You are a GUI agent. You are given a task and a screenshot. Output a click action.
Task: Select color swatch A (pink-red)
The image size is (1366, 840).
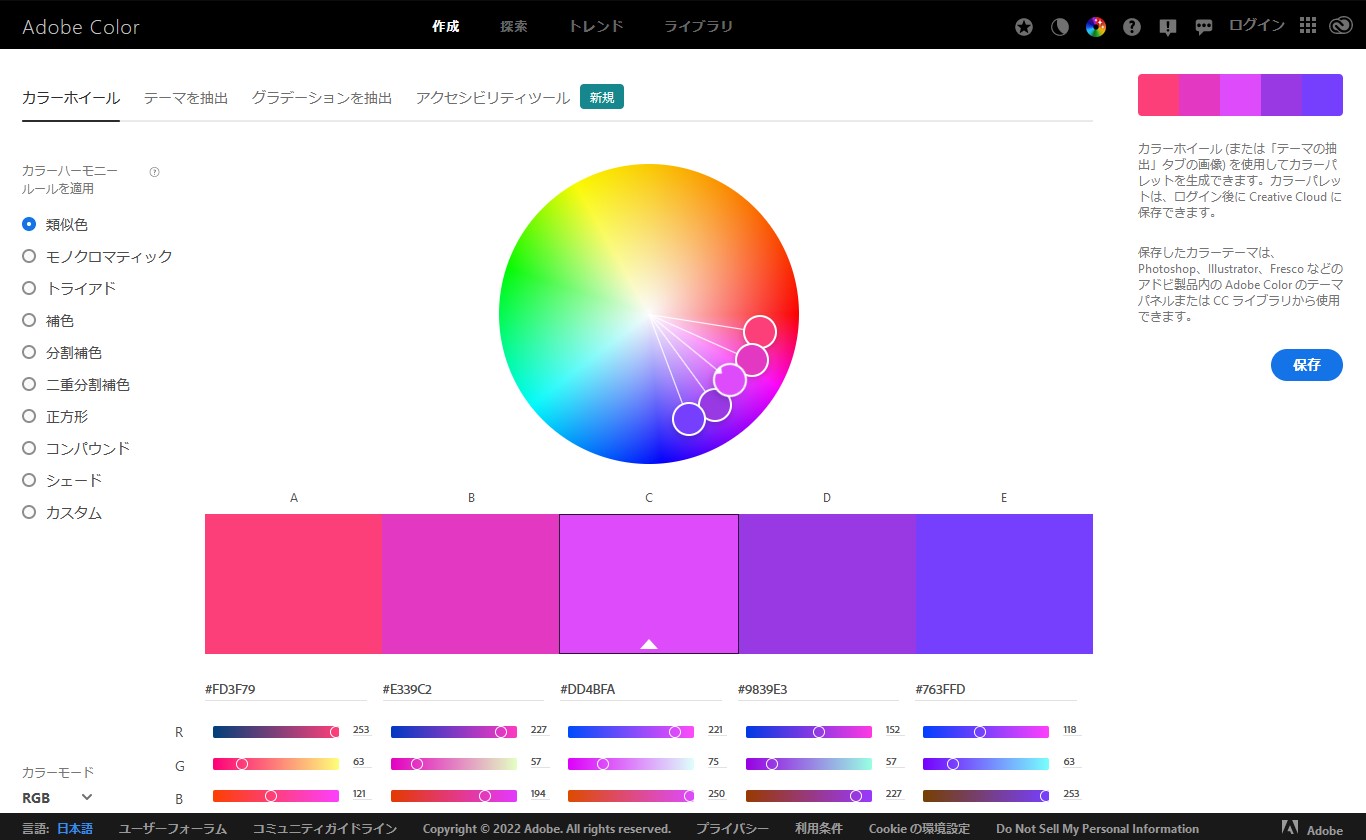293,584
